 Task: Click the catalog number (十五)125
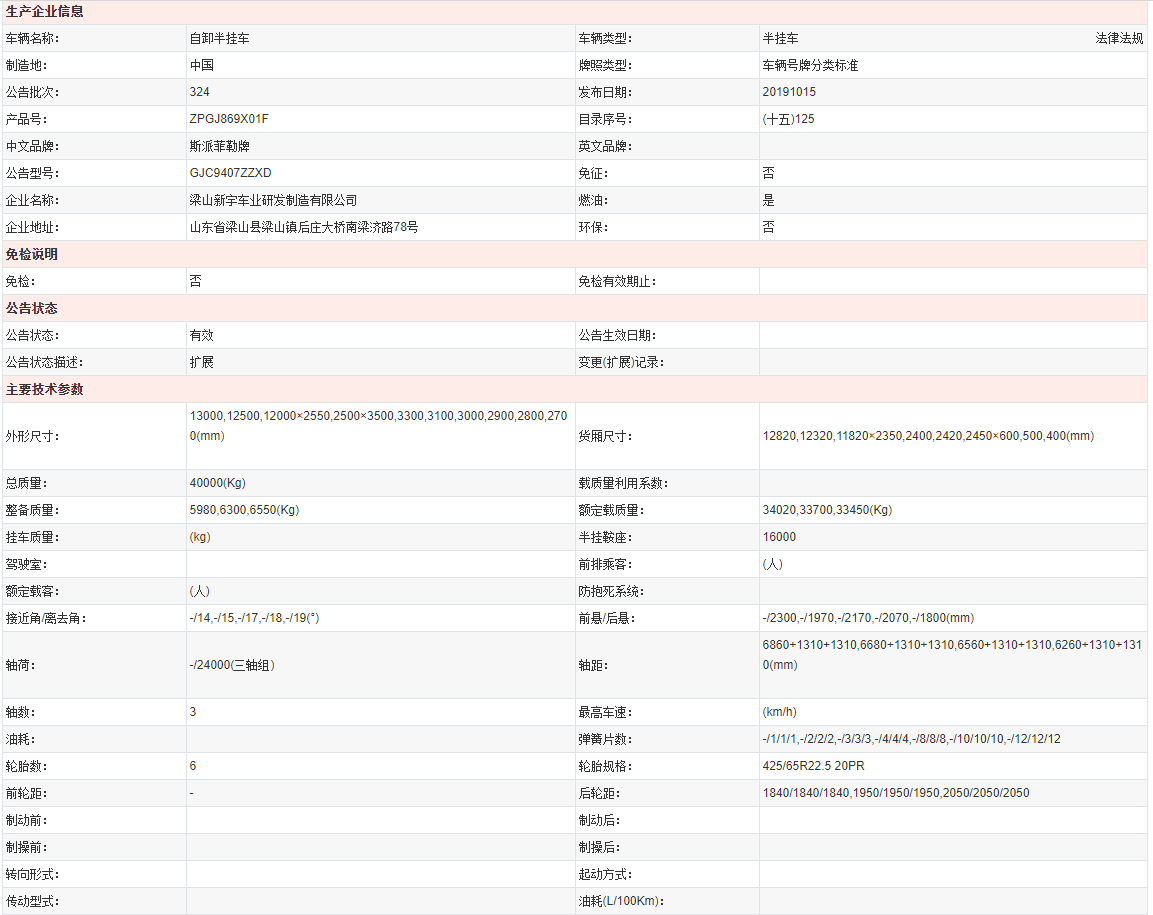[x=788, y=119]
